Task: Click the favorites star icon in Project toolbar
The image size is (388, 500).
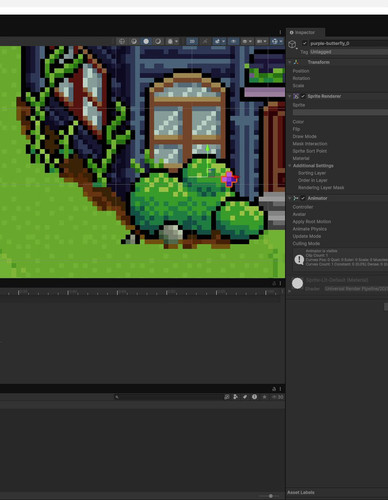Action: click(x=264, y=397)
